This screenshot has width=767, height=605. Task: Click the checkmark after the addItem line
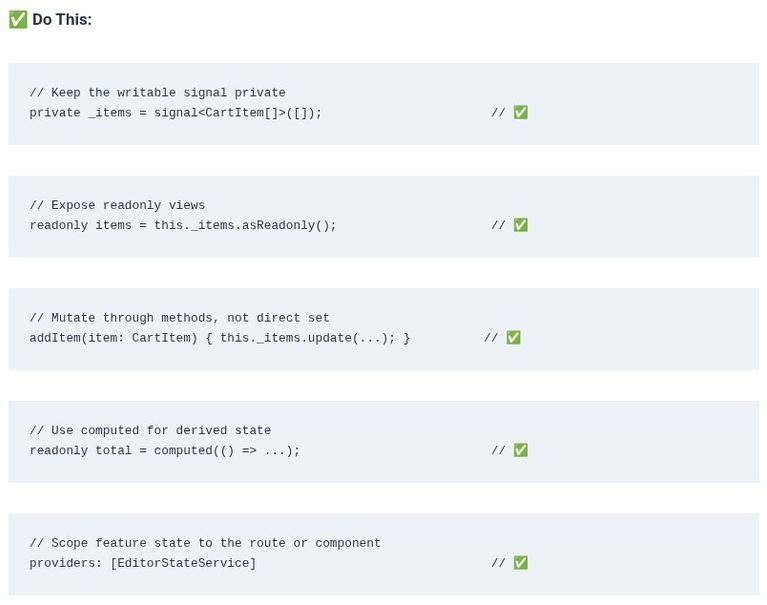pos(513,337)
